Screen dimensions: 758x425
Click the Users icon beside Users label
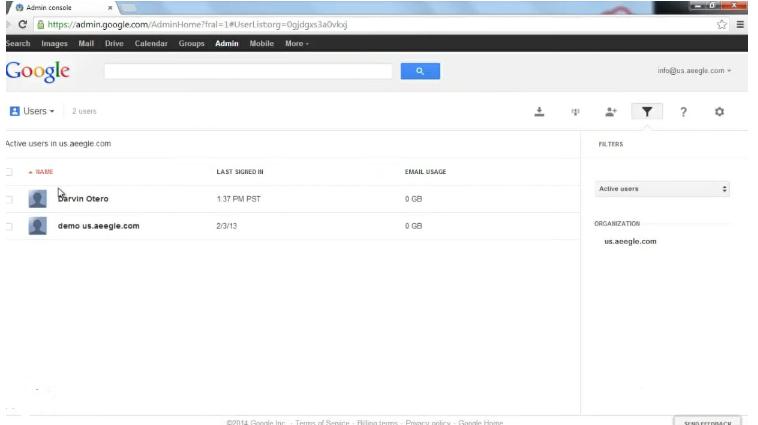[x=15, y=111]
